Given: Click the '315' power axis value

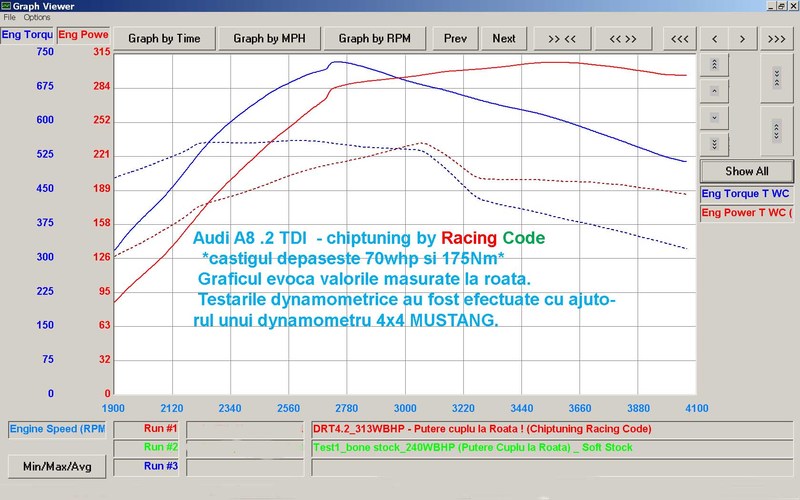Looking at the screenshot, I should click(x=102, y=52).
